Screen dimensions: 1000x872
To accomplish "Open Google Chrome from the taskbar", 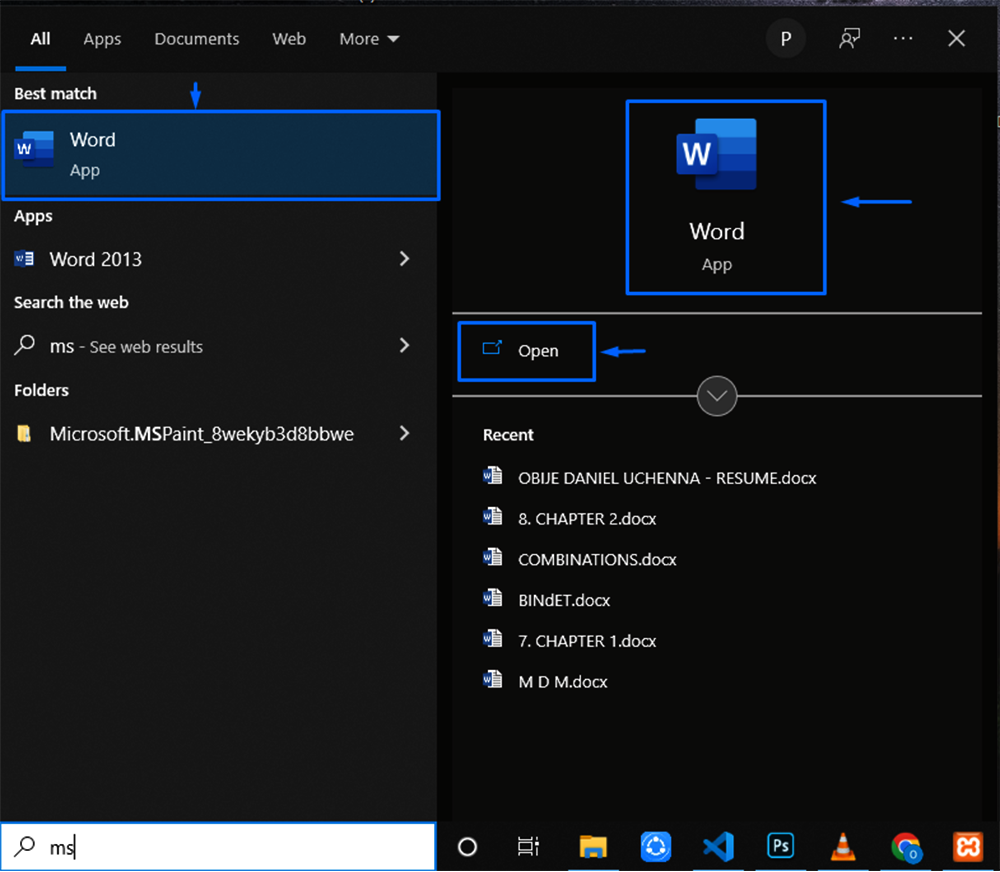I will [905, 847].
